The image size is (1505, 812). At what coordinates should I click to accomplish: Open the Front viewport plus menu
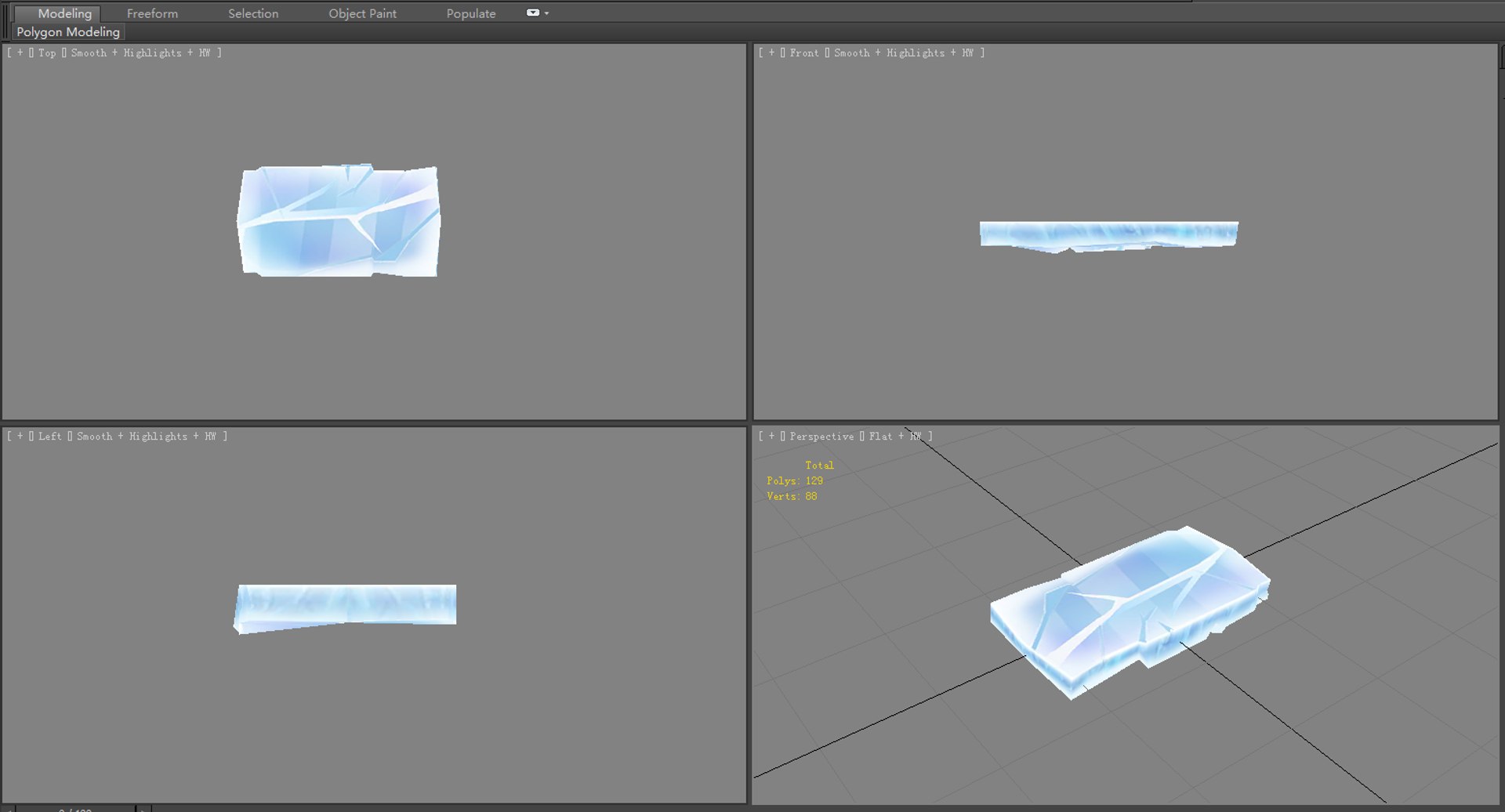click(x=771, y=53)
